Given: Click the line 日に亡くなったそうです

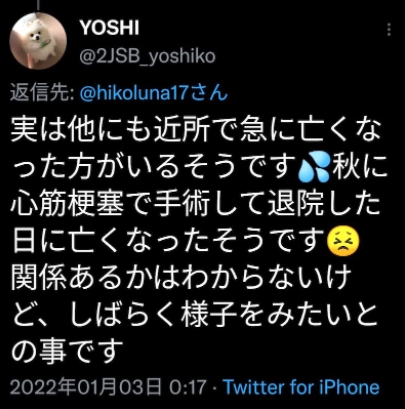Looking at the screenshot, I should point(168,241).
